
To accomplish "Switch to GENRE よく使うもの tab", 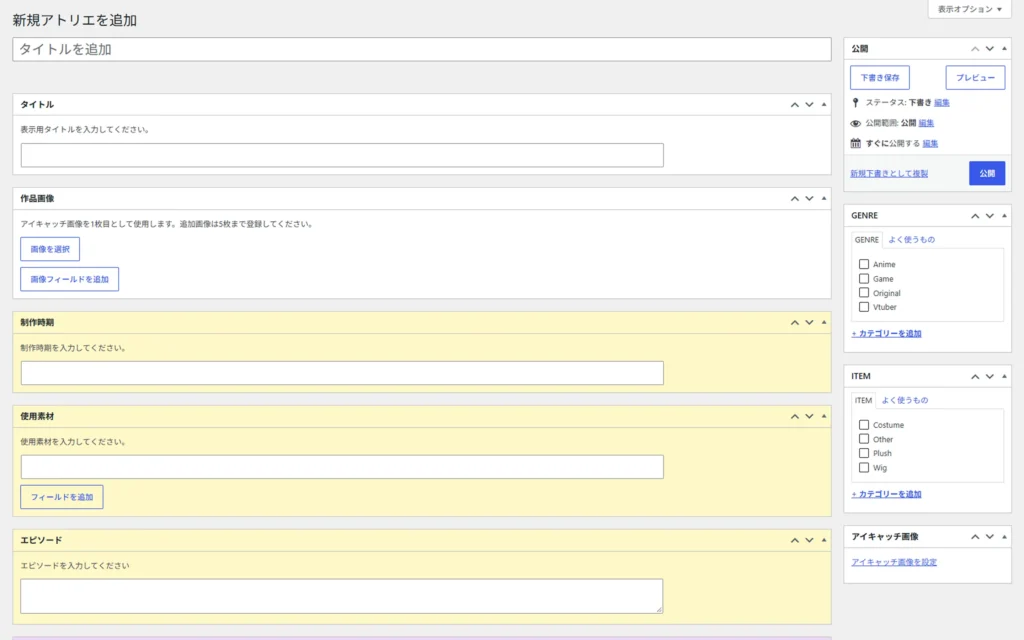I will tap(912, 240).
